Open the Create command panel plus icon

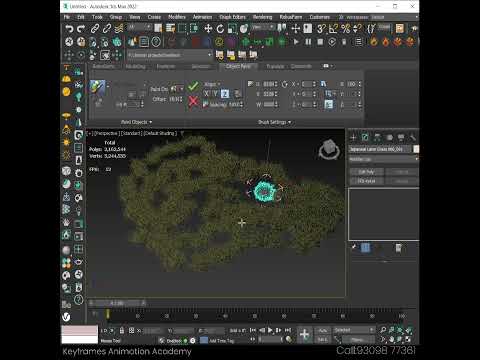[353, 137]
